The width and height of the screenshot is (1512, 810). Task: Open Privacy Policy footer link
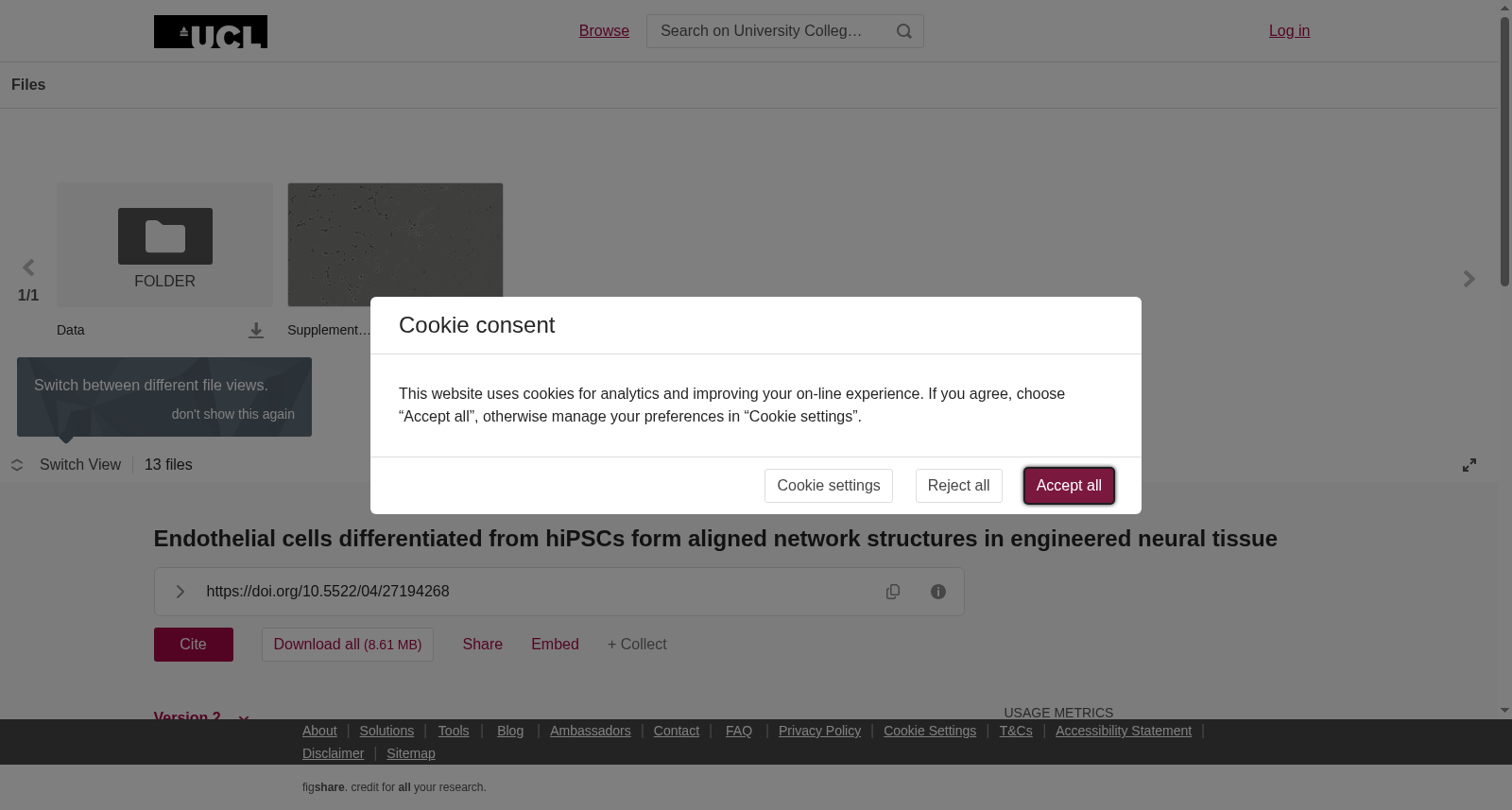coord(820,731)
